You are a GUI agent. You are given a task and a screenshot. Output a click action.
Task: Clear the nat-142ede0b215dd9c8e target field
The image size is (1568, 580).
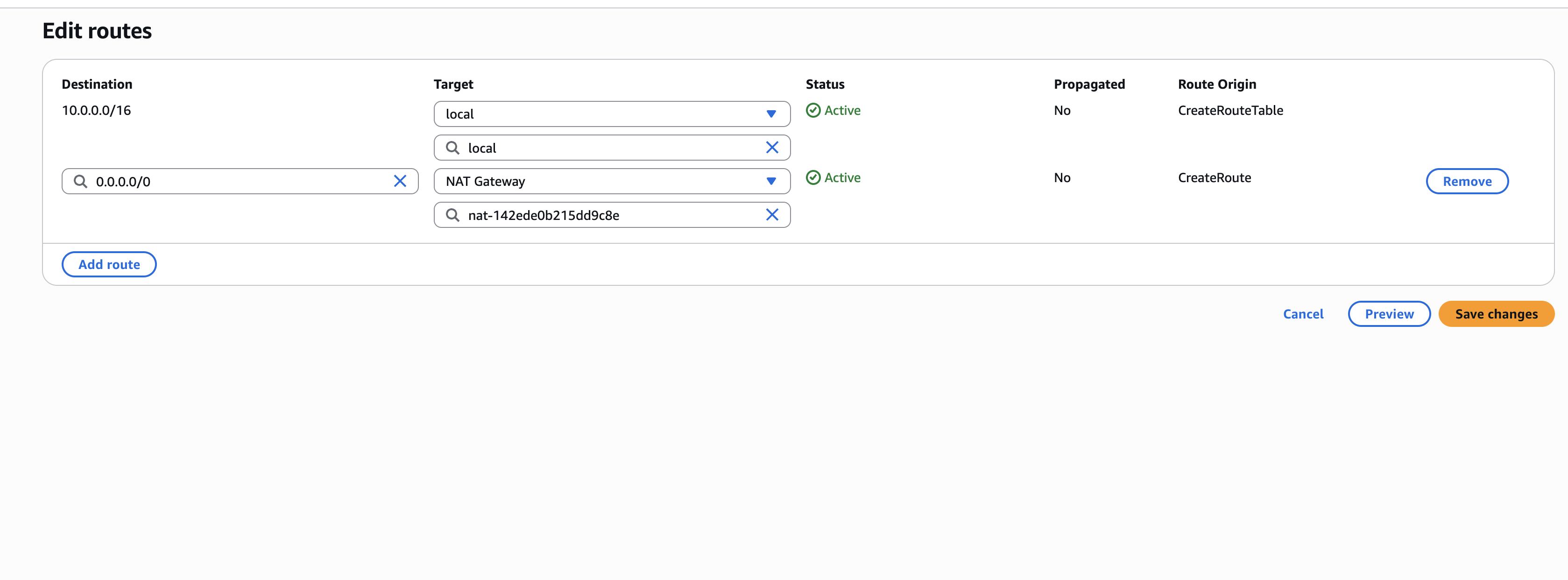[x=772, y=214]
